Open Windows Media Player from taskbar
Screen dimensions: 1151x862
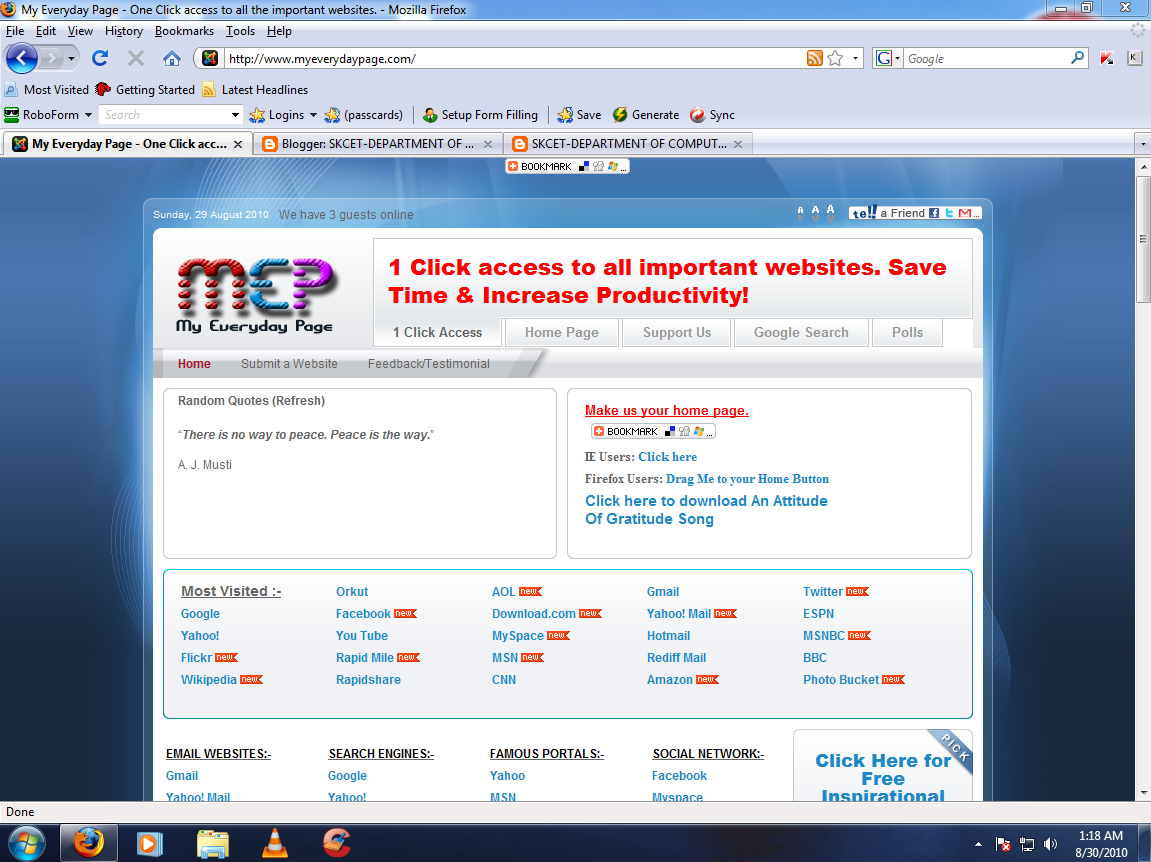[x=150, y=843]
